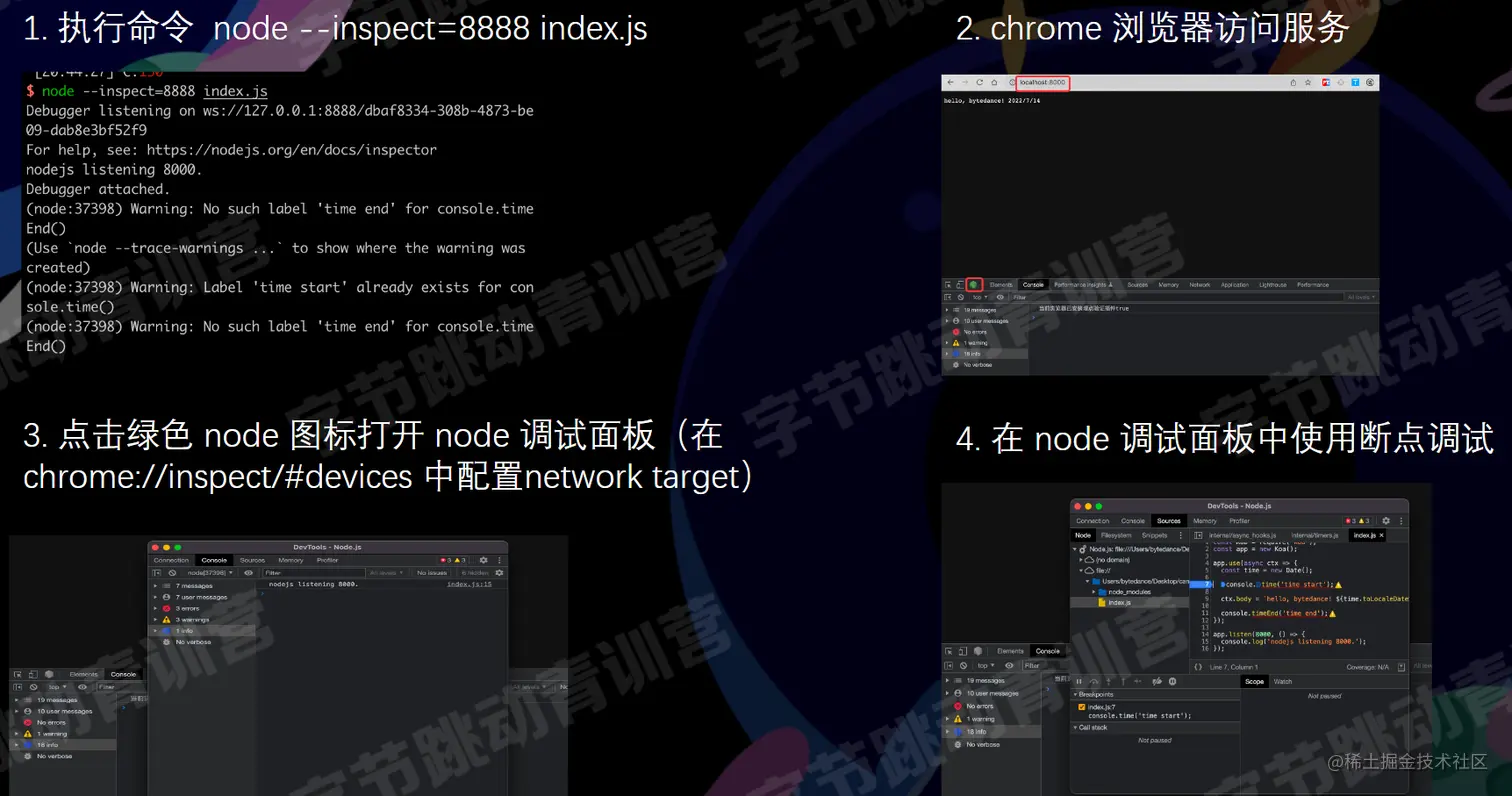The image size is (1512, 796).
Task: Bookmark the page with the star icon
Action: (1308, 82)
